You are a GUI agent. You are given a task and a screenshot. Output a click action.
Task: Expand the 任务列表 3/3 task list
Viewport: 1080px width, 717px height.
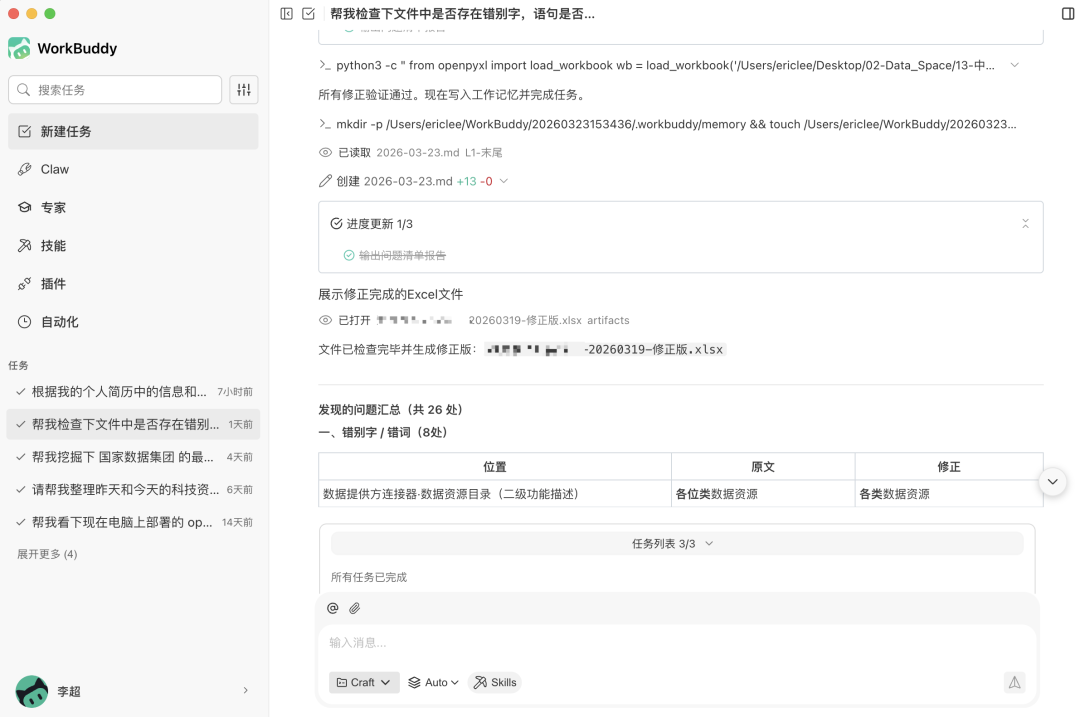(x=676, y=543)
